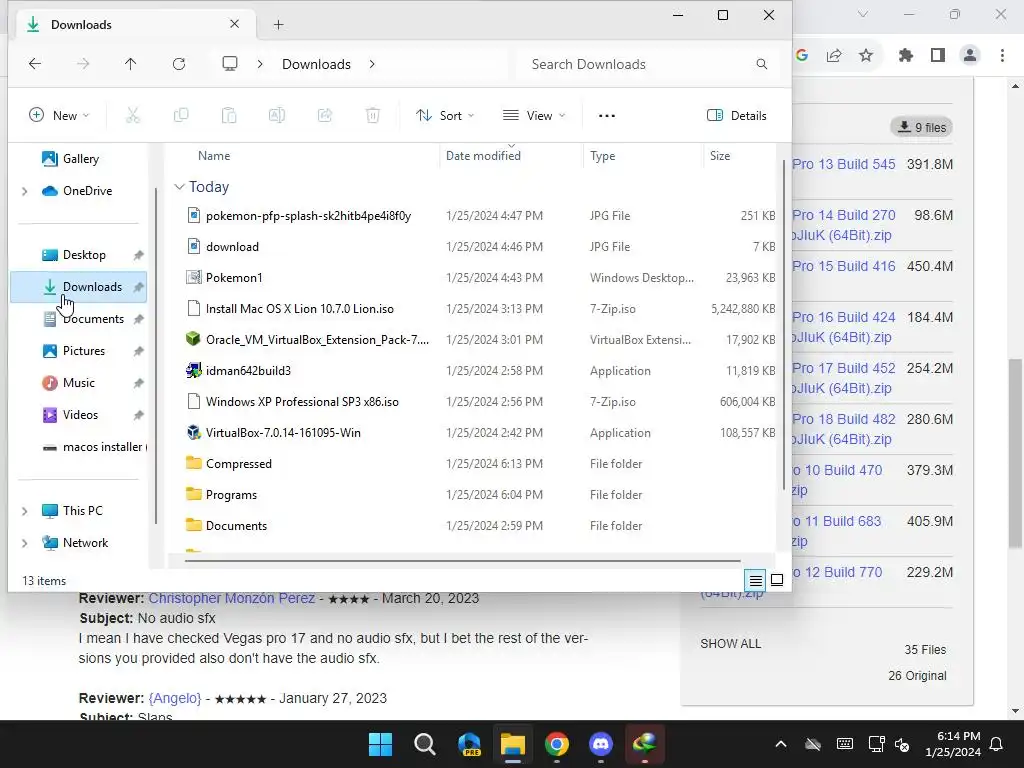Open the Videos quick access folder

80,415
